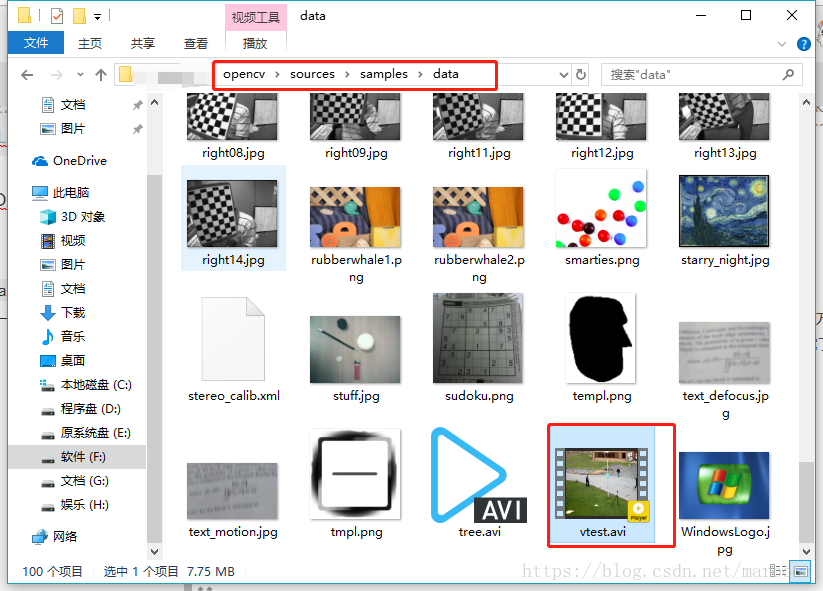Open the 查看 ribbon tab
The width and height of the screenshot is (823, 591).
pos(196,43)
